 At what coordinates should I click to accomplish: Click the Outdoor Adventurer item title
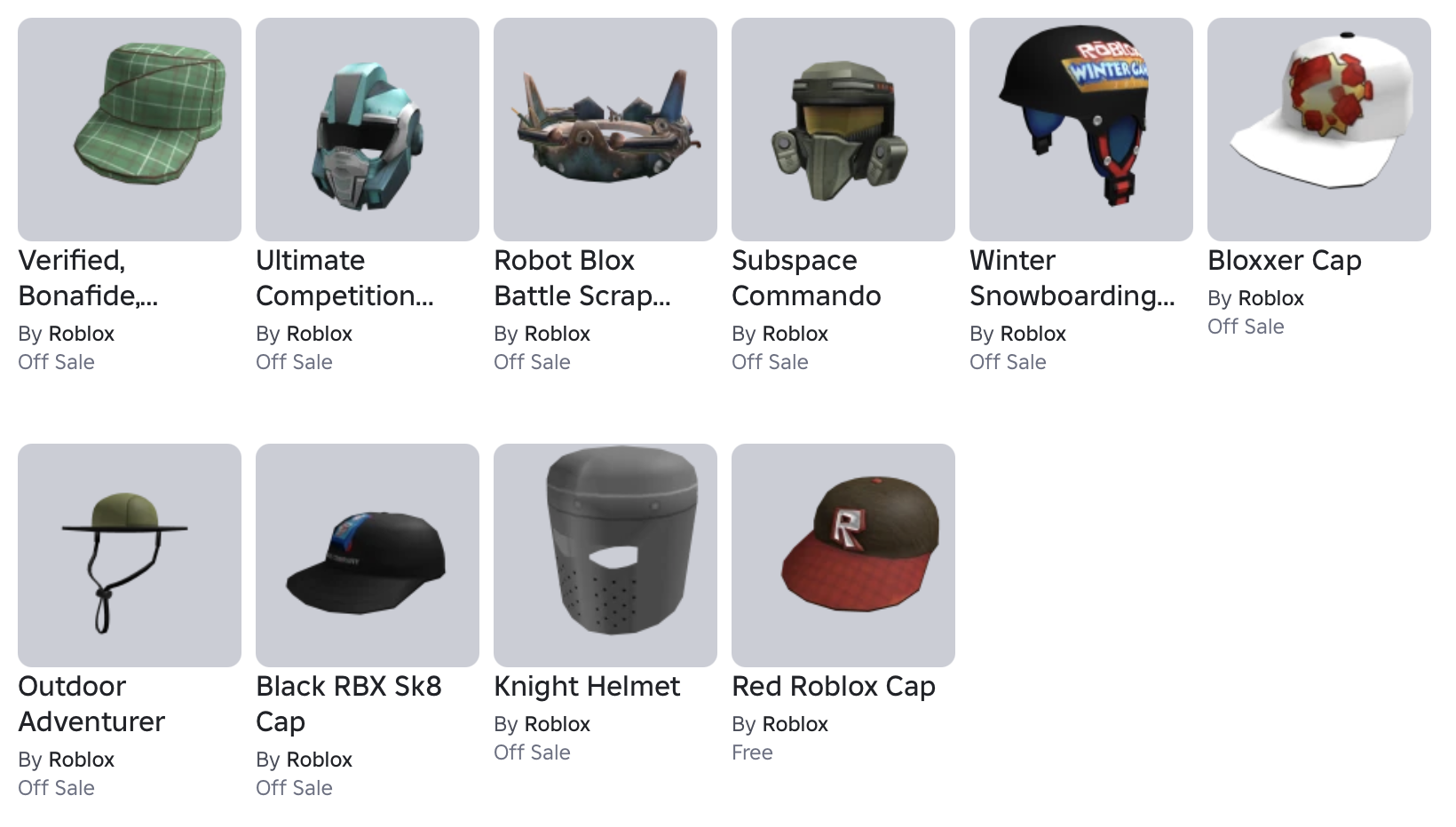pos(91,704)
